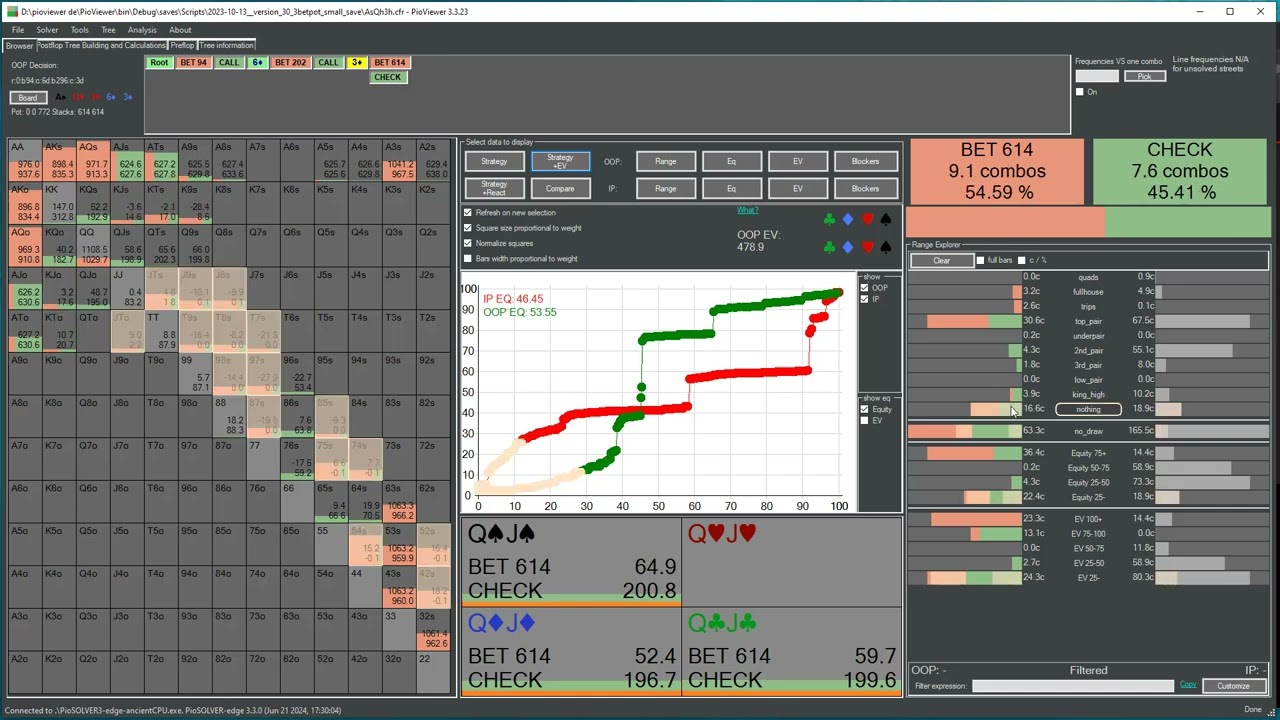Toggle Refresh on new selection checkbox
The width and height of the screenshot is (1280, 720).
(x=468, y=213)
